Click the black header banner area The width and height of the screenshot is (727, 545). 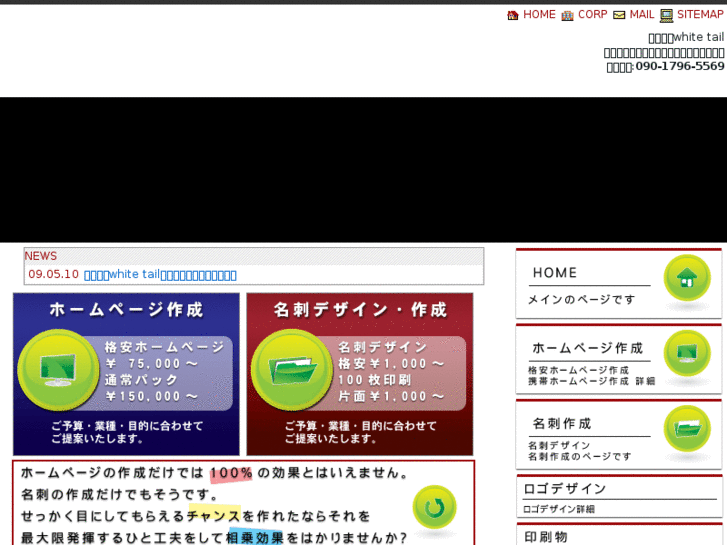click(x=364, y=170)
